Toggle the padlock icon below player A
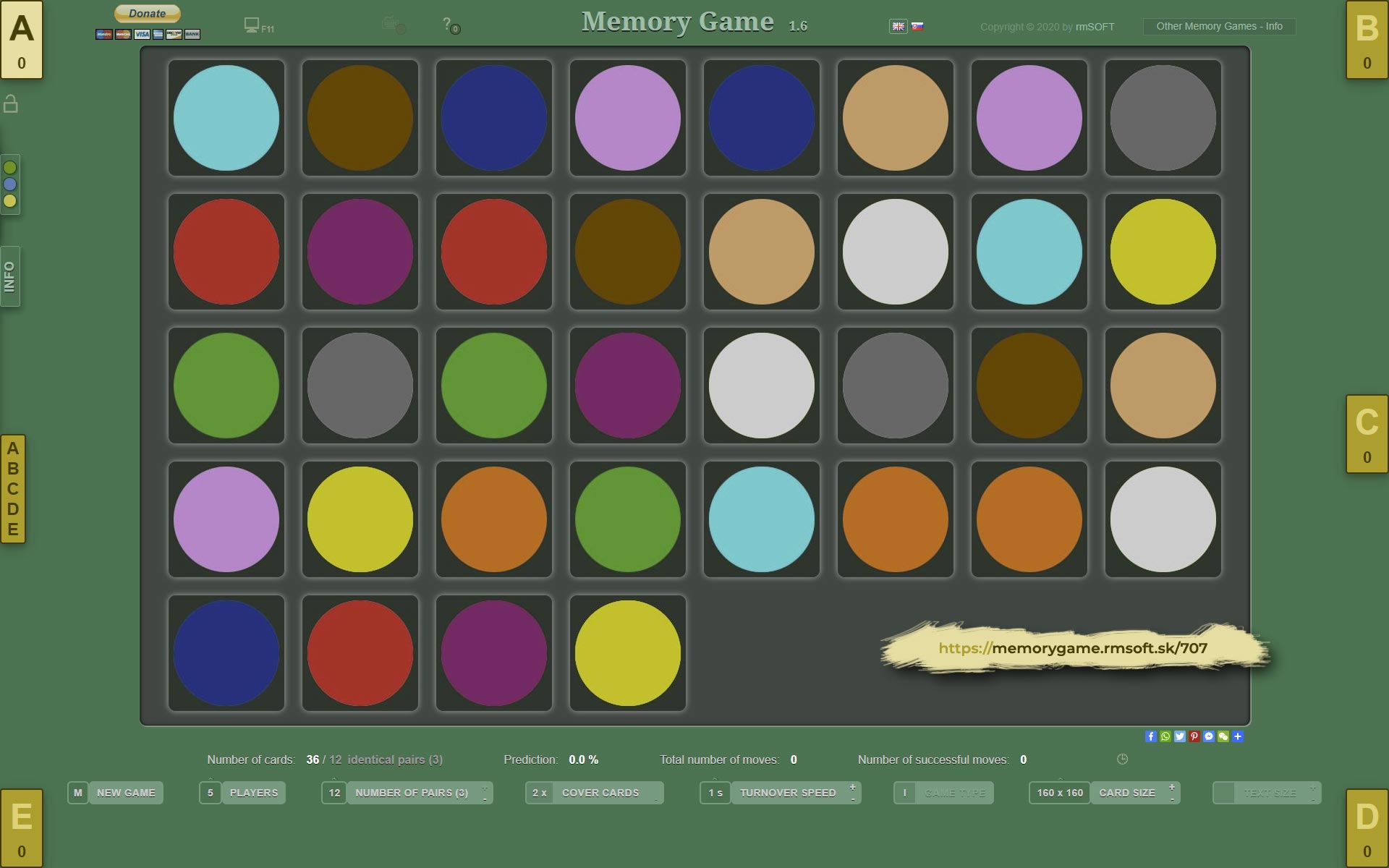Screen dimensions: 1389x868 (x=11, y=104)
